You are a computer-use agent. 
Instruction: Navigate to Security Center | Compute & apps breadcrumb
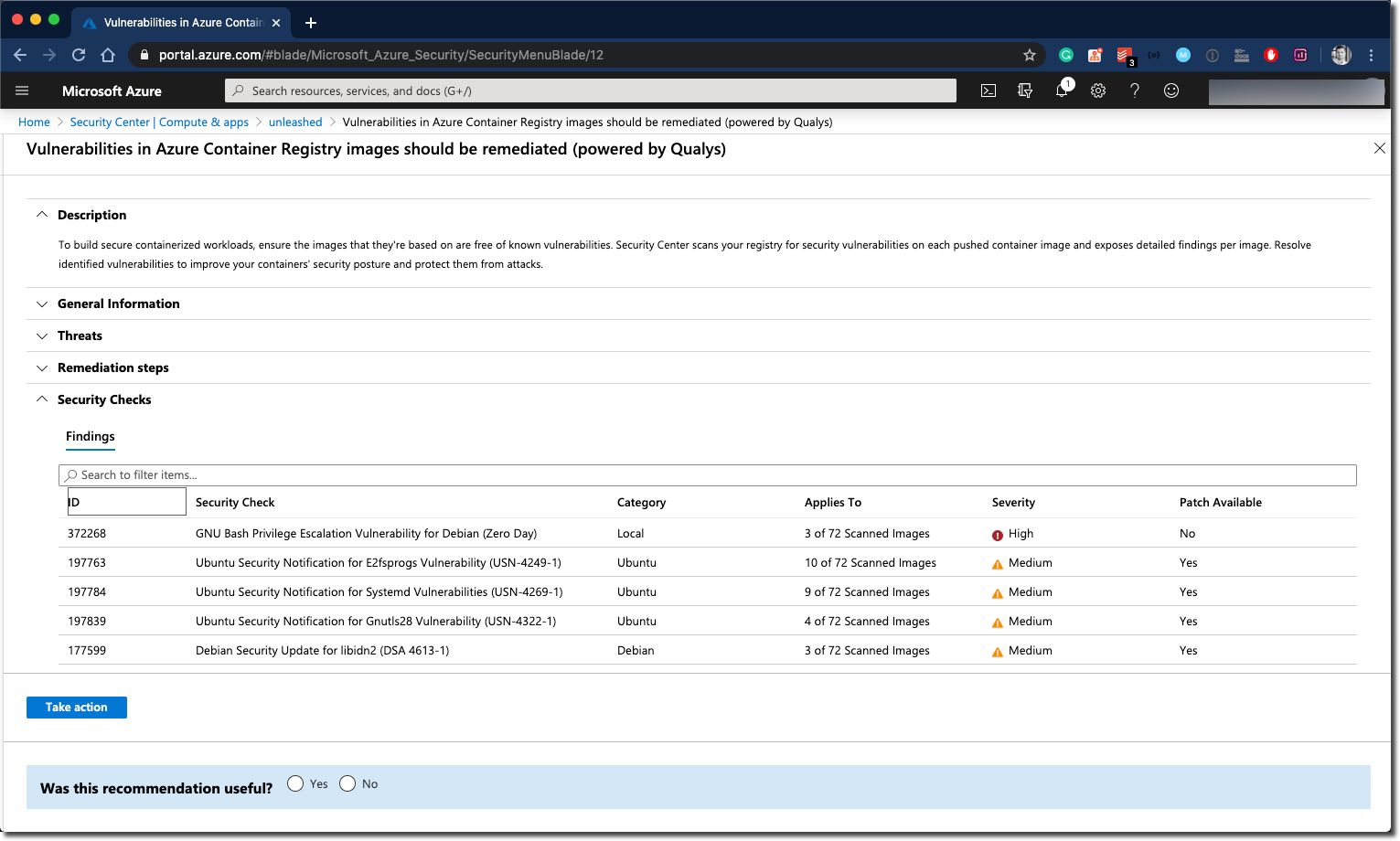[158, 122]
